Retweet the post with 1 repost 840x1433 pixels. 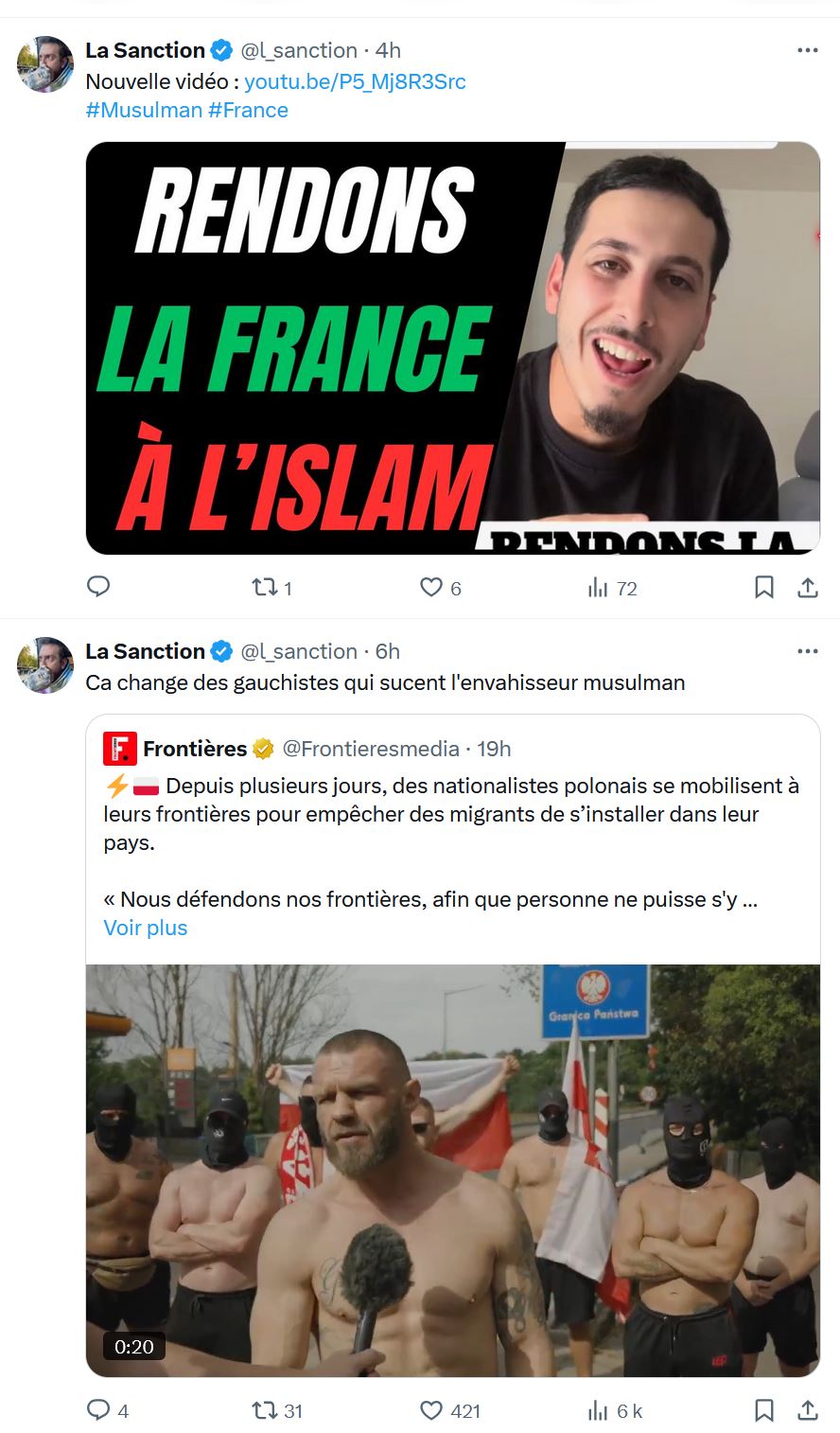point(271,588)
